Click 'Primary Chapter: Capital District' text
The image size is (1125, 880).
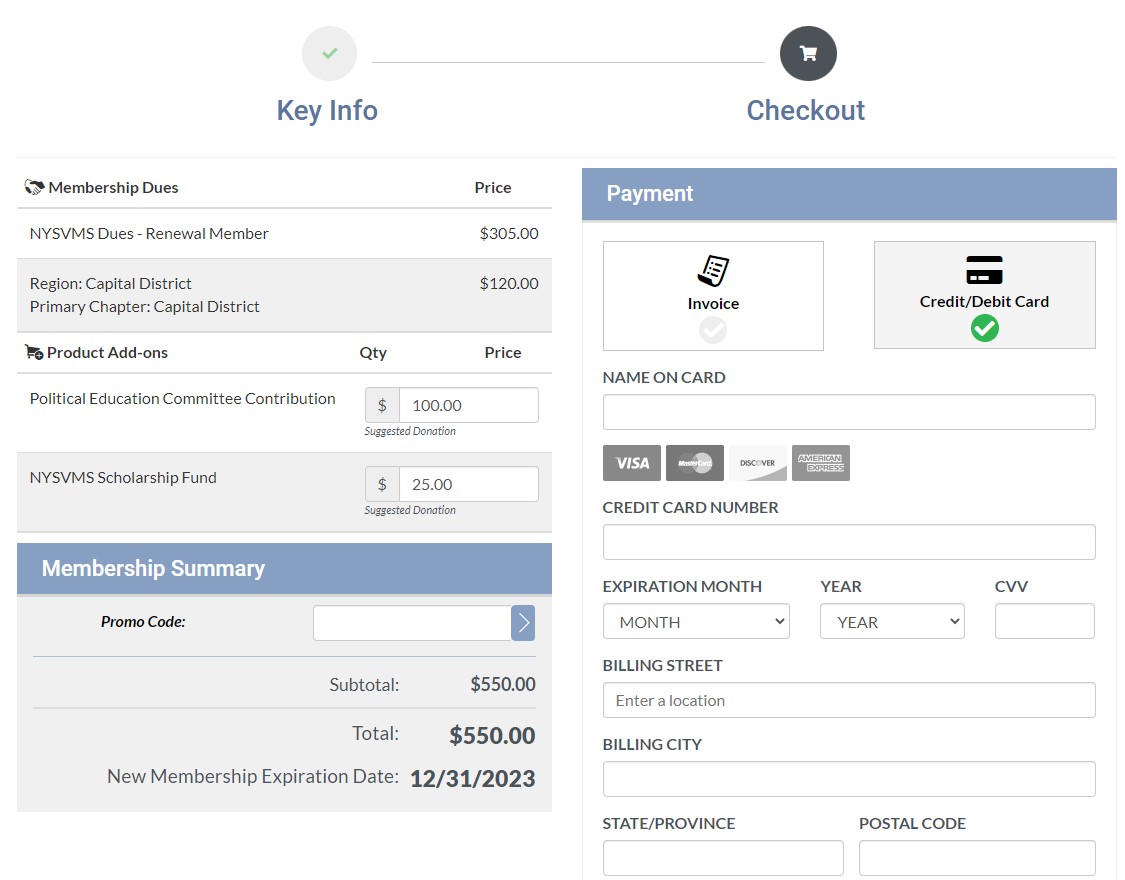coord(144,306)
